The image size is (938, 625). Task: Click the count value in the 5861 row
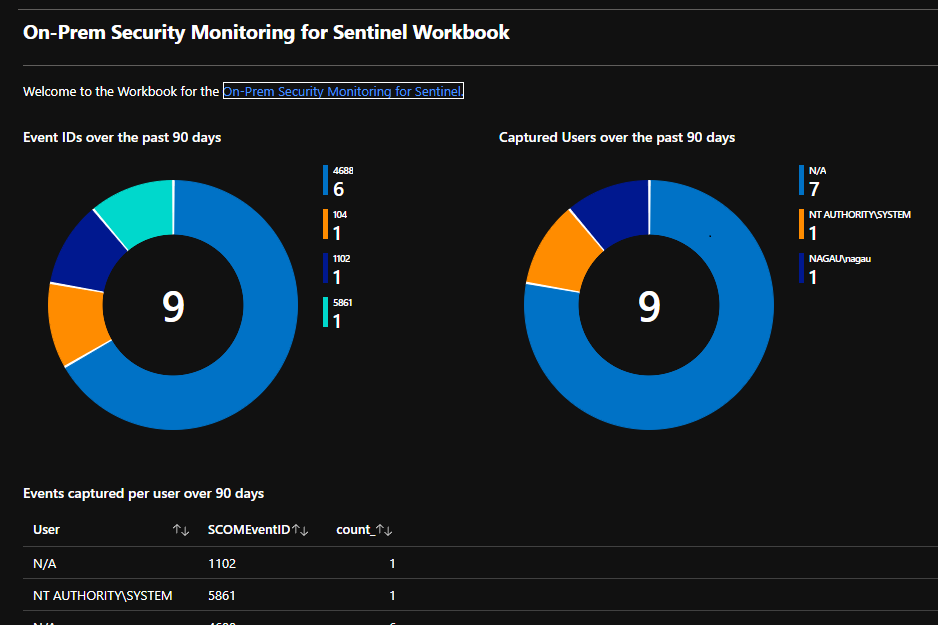[x=392, y=596]
